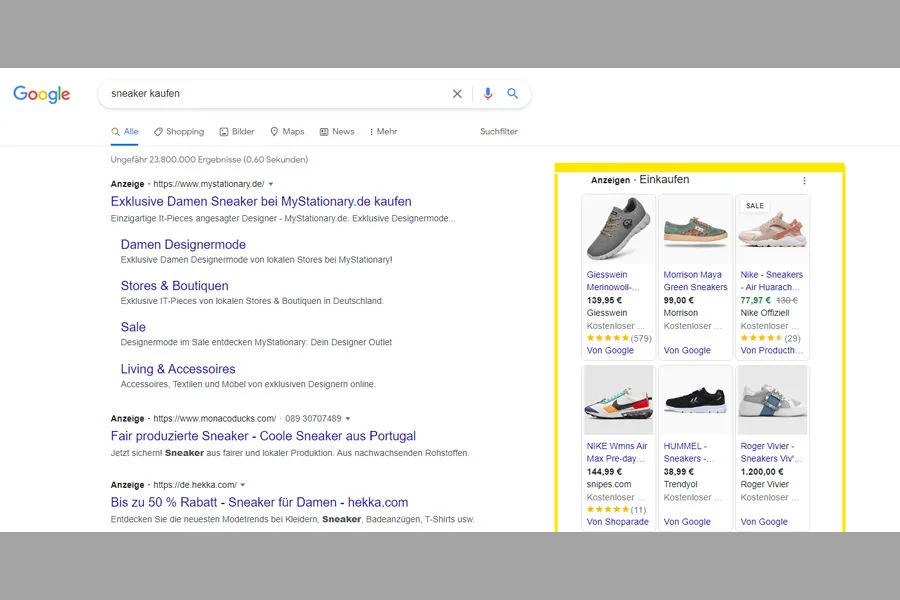The height and width of the screenshot is (600, 900).
Task: Click the snipes.com seller name
Action: click(609, 485)
